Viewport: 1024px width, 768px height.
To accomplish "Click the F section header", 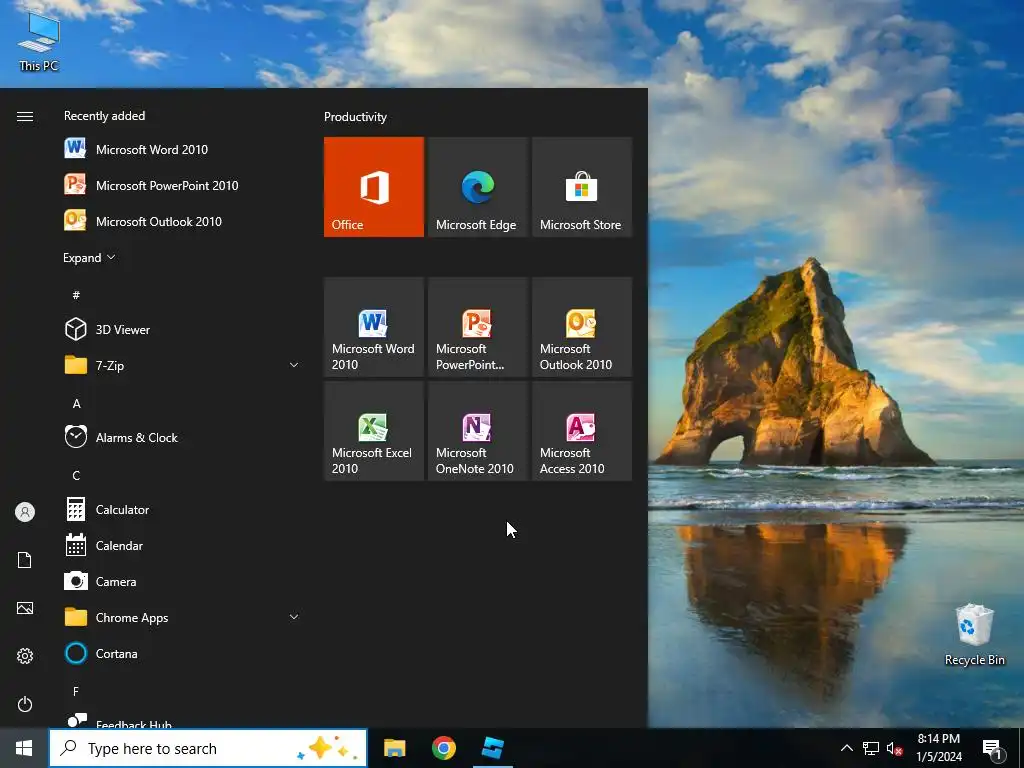I will pos(76,691).
